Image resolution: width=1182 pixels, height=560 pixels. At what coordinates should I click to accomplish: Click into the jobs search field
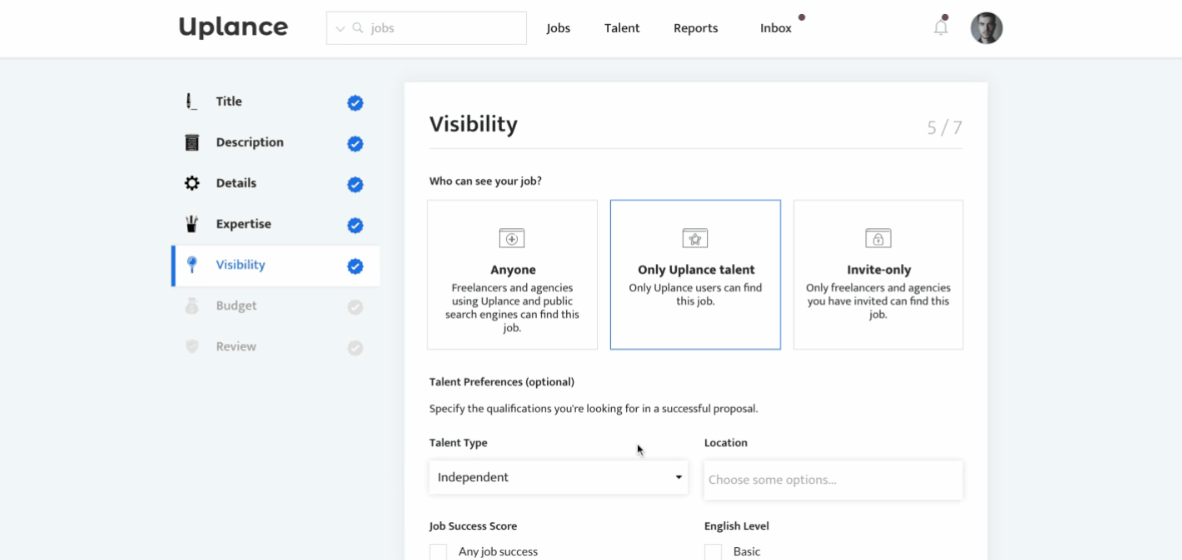(445, 29)
